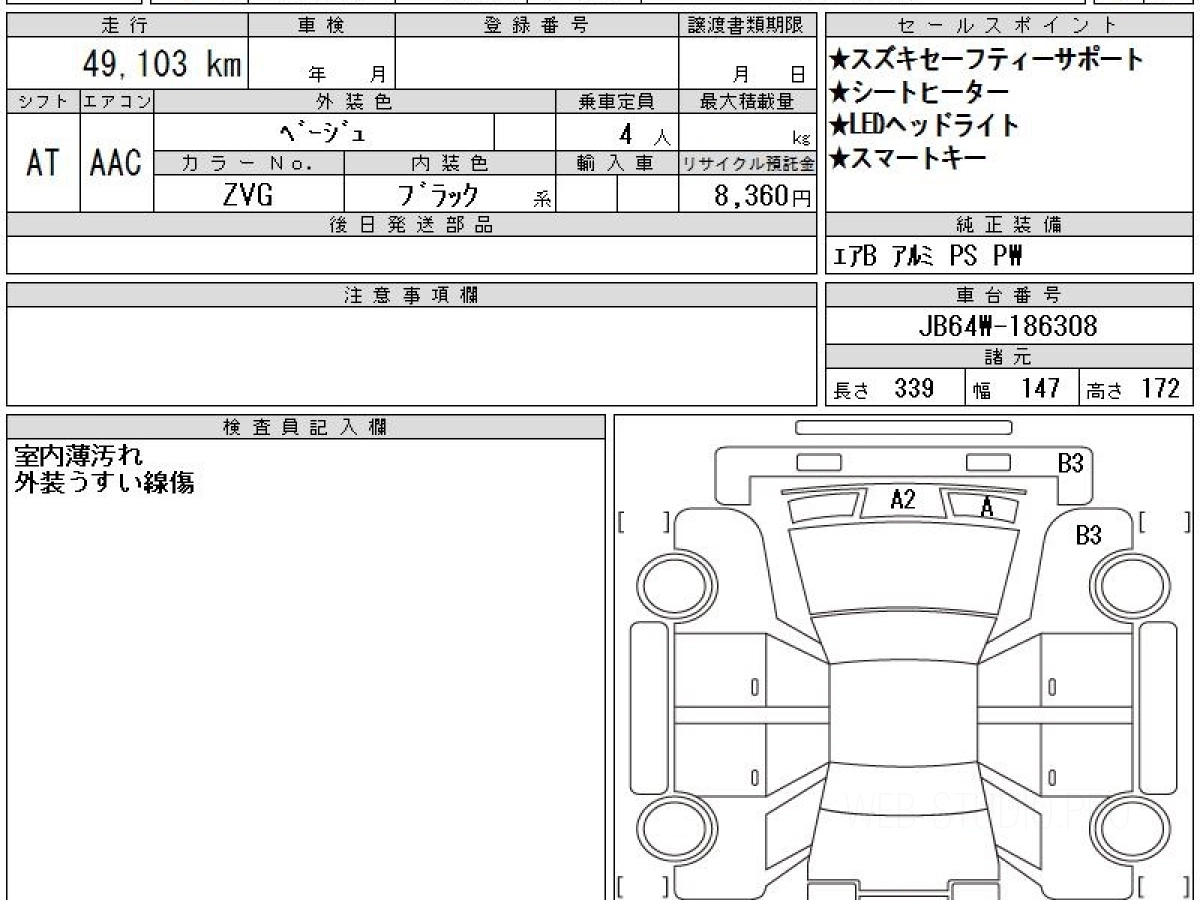
Task: Click the 室内薄汚れ inspector note
Action: coord(80,456)
